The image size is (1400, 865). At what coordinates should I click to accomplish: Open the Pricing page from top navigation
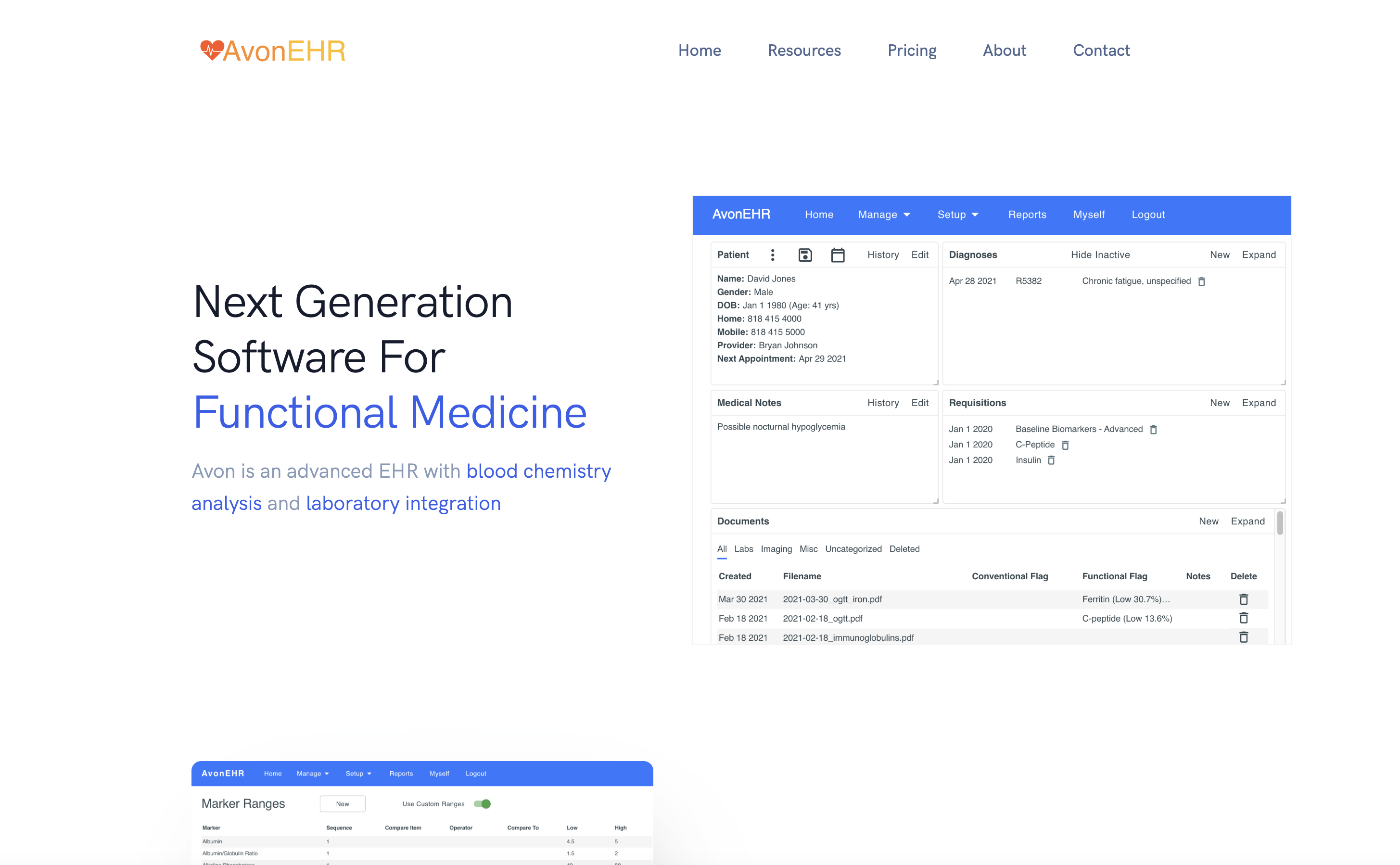coord(911,51)
